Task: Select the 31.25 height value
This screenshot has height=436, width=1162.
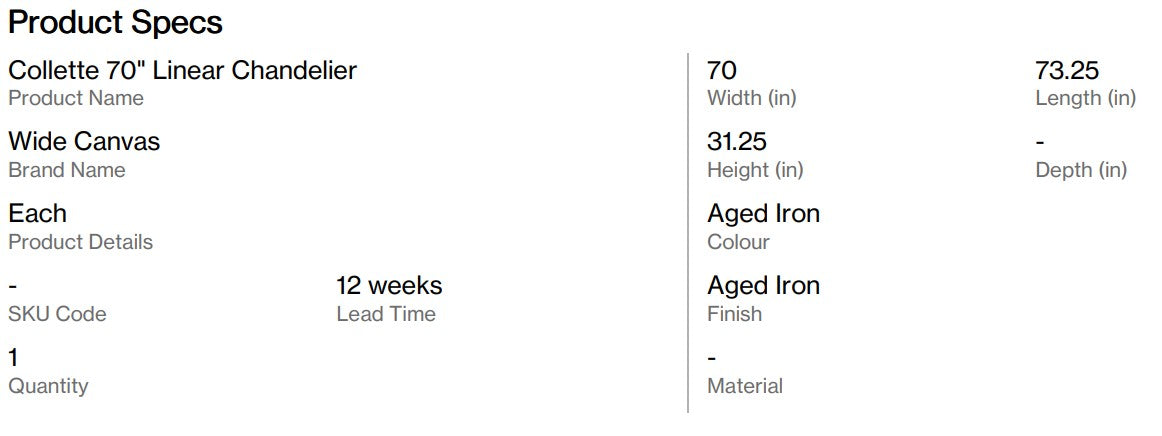Action: pos(737,141)
